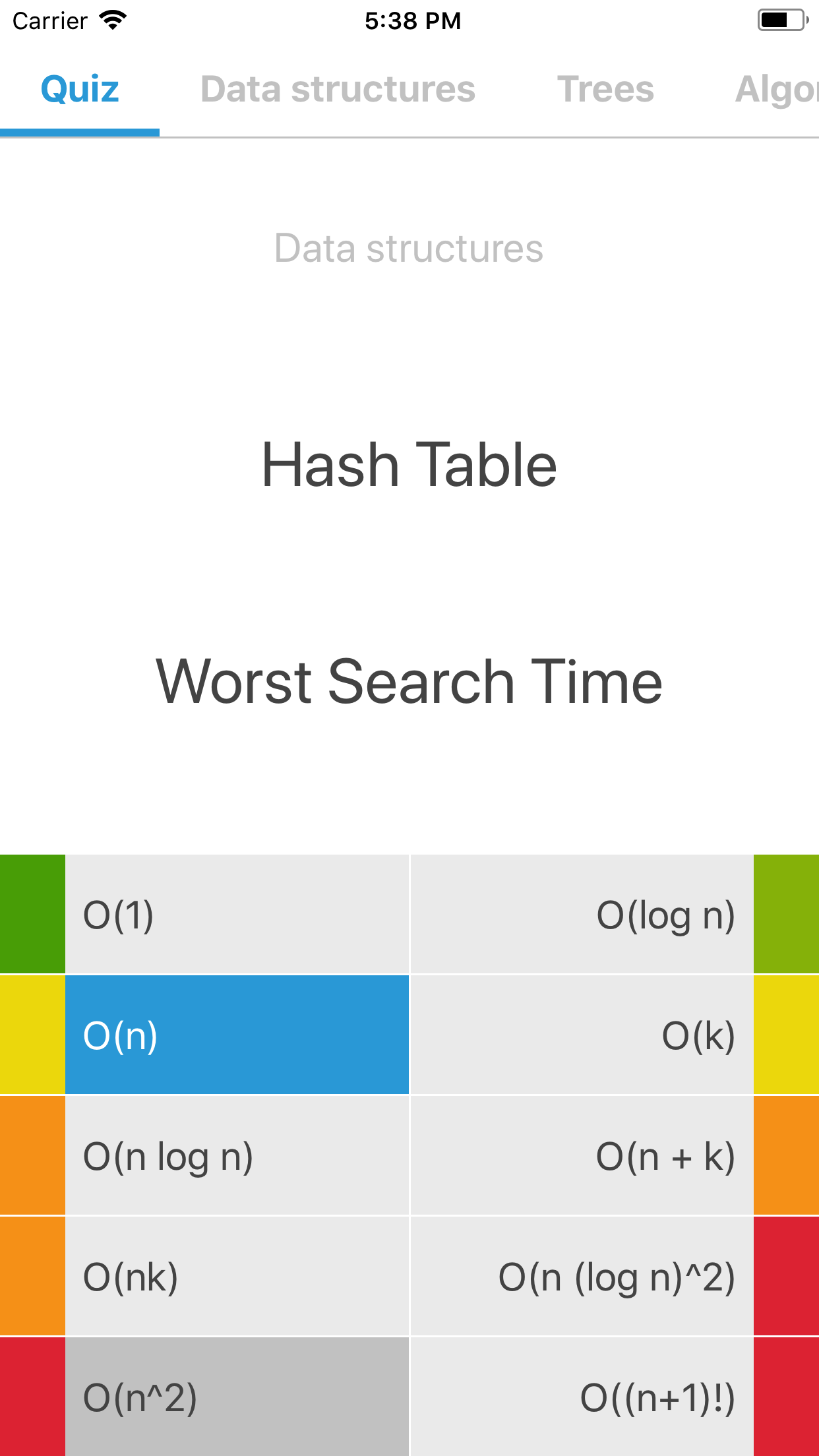The height and width of the screenshot is (1456, 819).
Task: Choose the O(n (log n)^2) answer
Action: 582,1277
